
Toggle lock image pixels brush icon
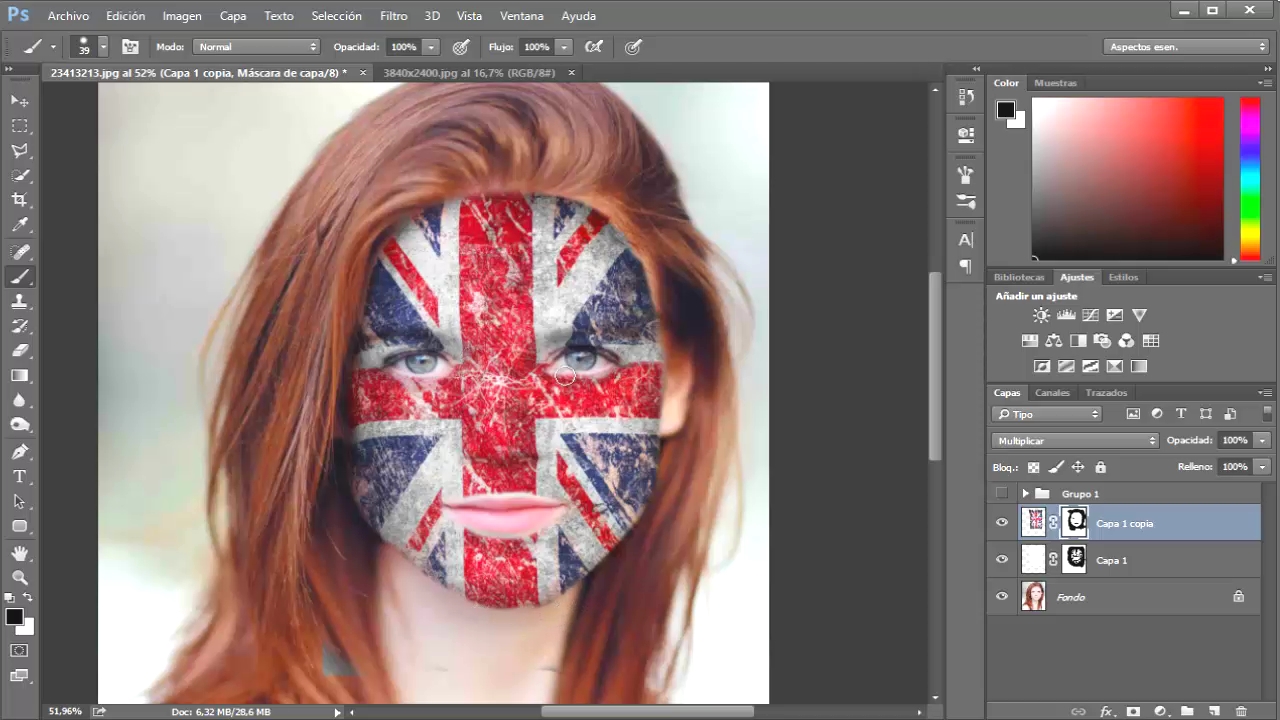pyautogui.click(x=1056, y=467)
